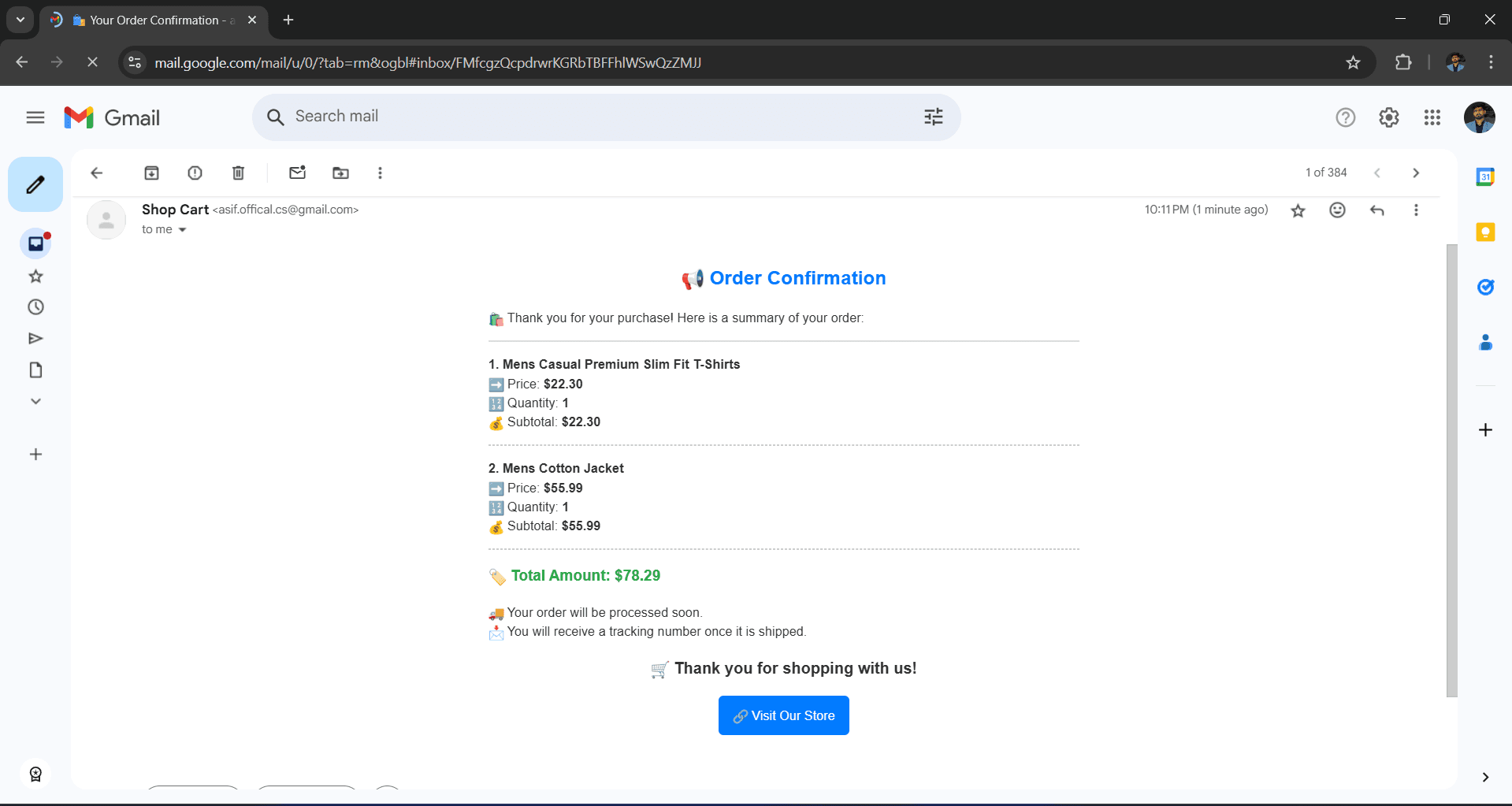Screen dimensions: 1512x806
Task: Reply to the Shop Cart email
Action: [x=1376, y=210]
